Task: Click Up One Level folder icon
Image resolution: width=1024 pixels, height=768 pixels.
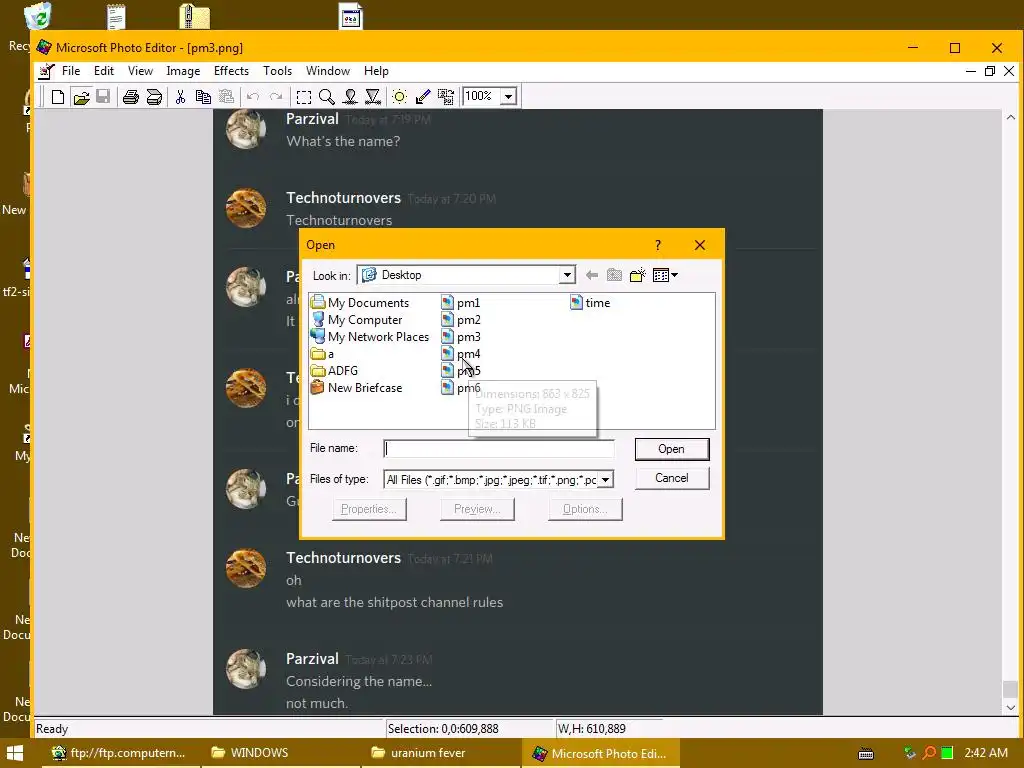Action: click(614, 276)
